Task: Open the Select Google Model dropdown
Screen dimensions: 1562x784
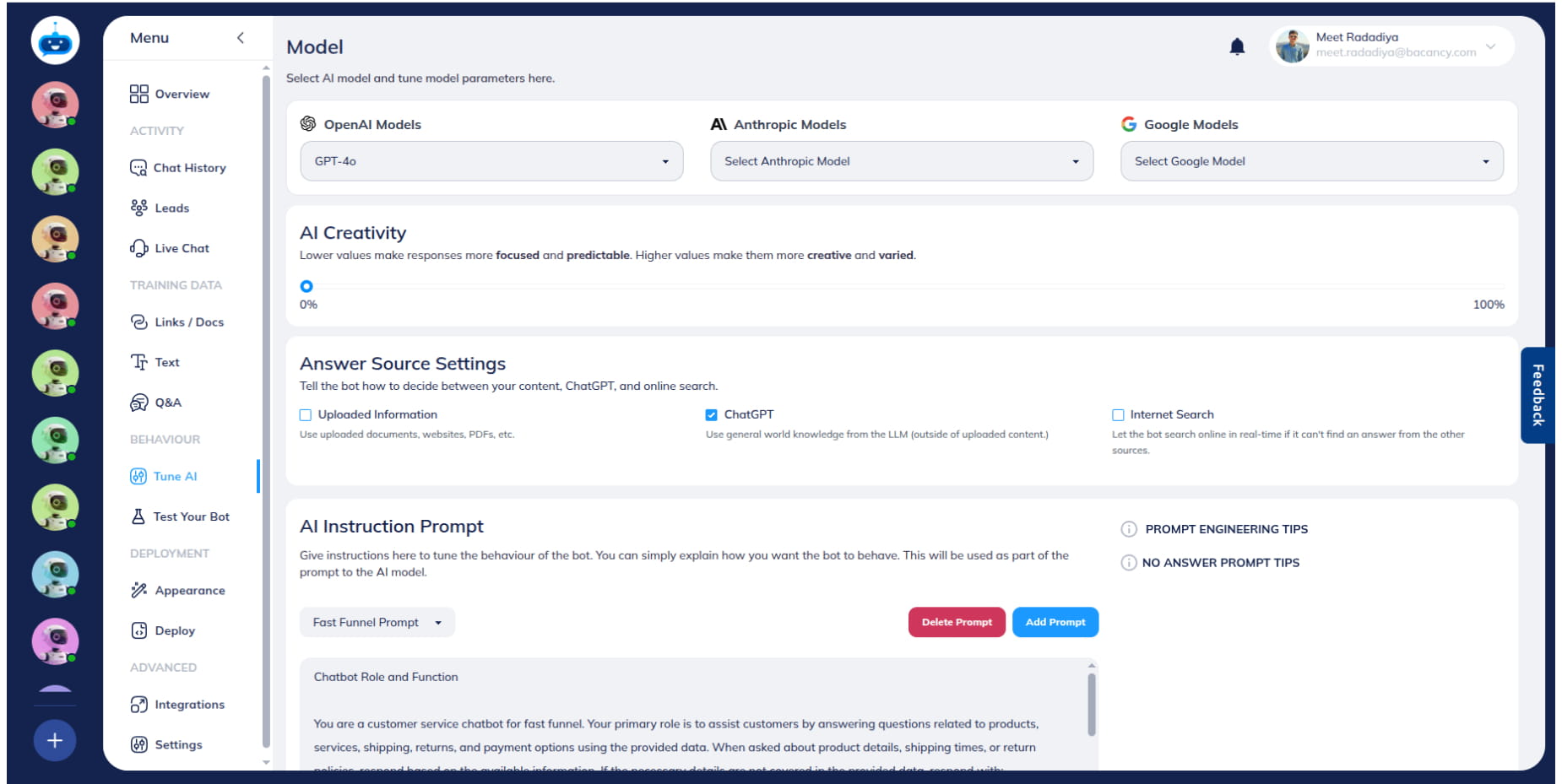Action: click(x=1312, y=161)
